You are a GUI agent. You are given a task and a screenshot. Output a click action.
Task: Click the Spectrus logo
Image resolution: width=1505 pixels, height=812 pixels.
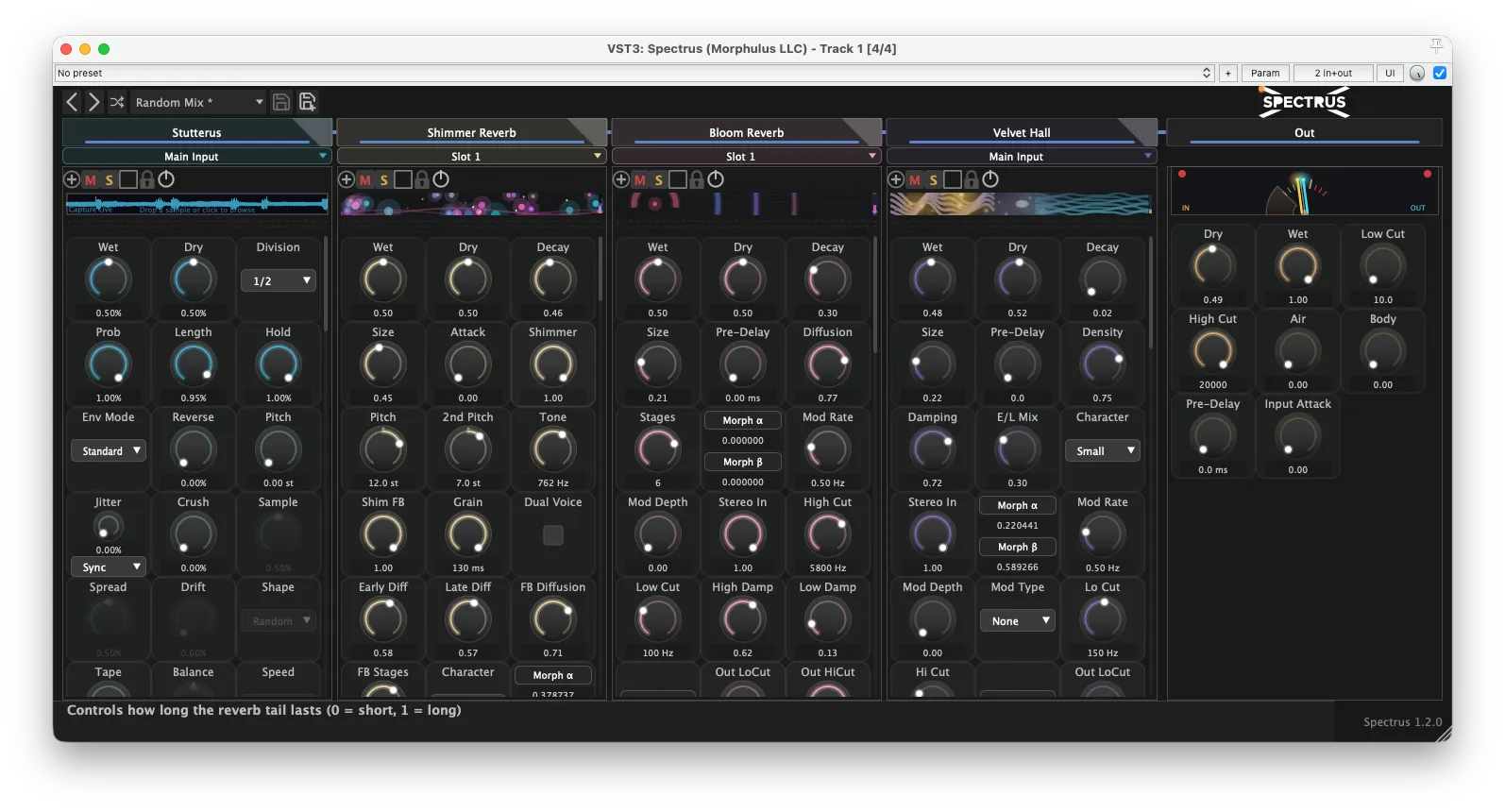click(x=1305, y=102)
